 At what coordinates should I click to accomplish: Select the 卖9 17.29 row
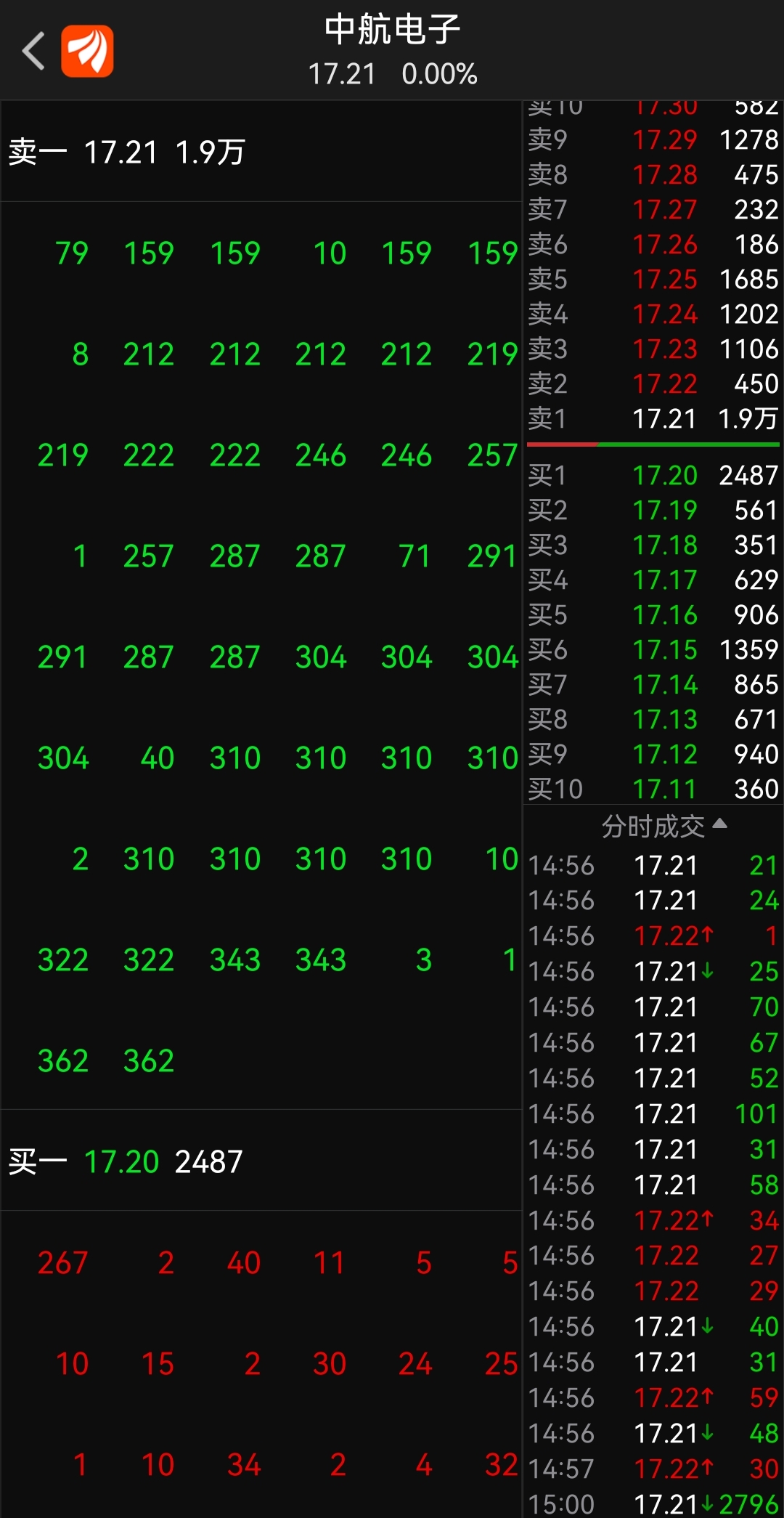pos(653,139)
